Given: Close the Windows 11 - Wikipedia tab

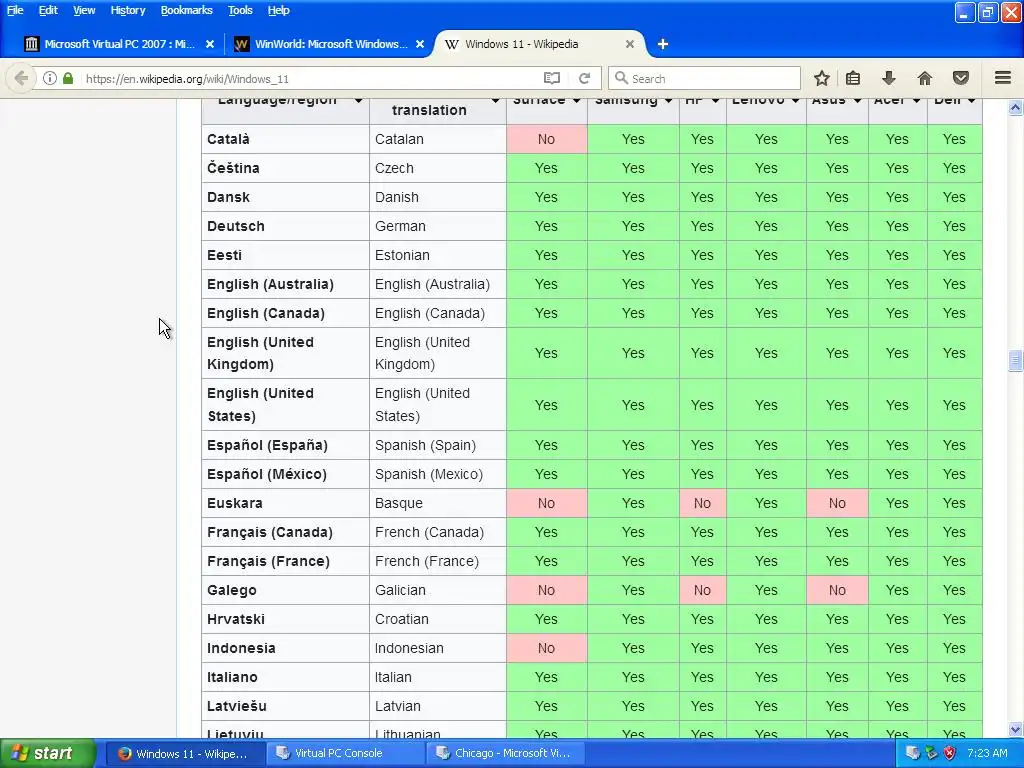Looking at the screenshot, I should click(x=630, y=44).
